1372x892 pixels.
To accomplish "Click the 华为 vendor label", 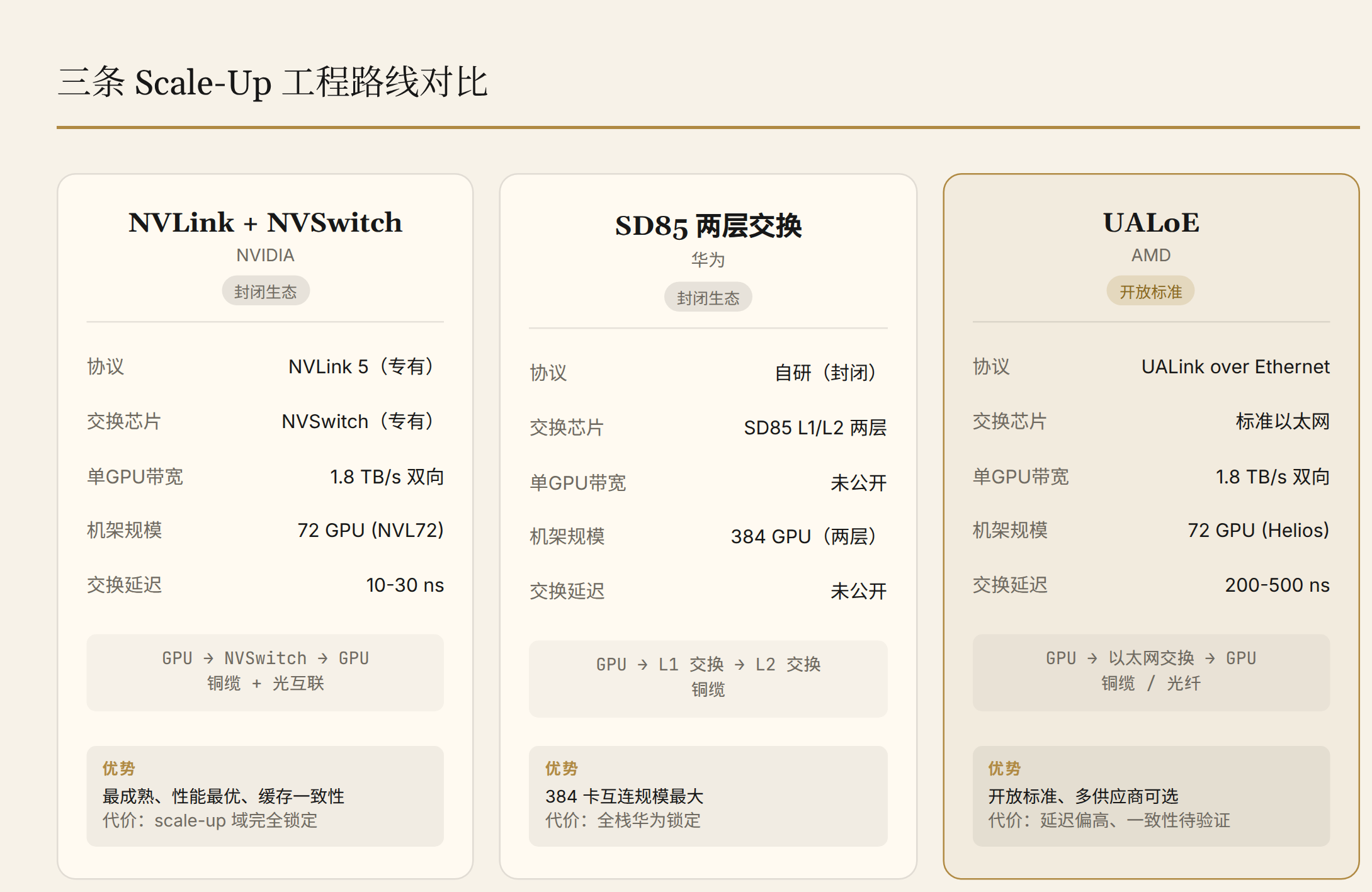I will tap(708, 259).
